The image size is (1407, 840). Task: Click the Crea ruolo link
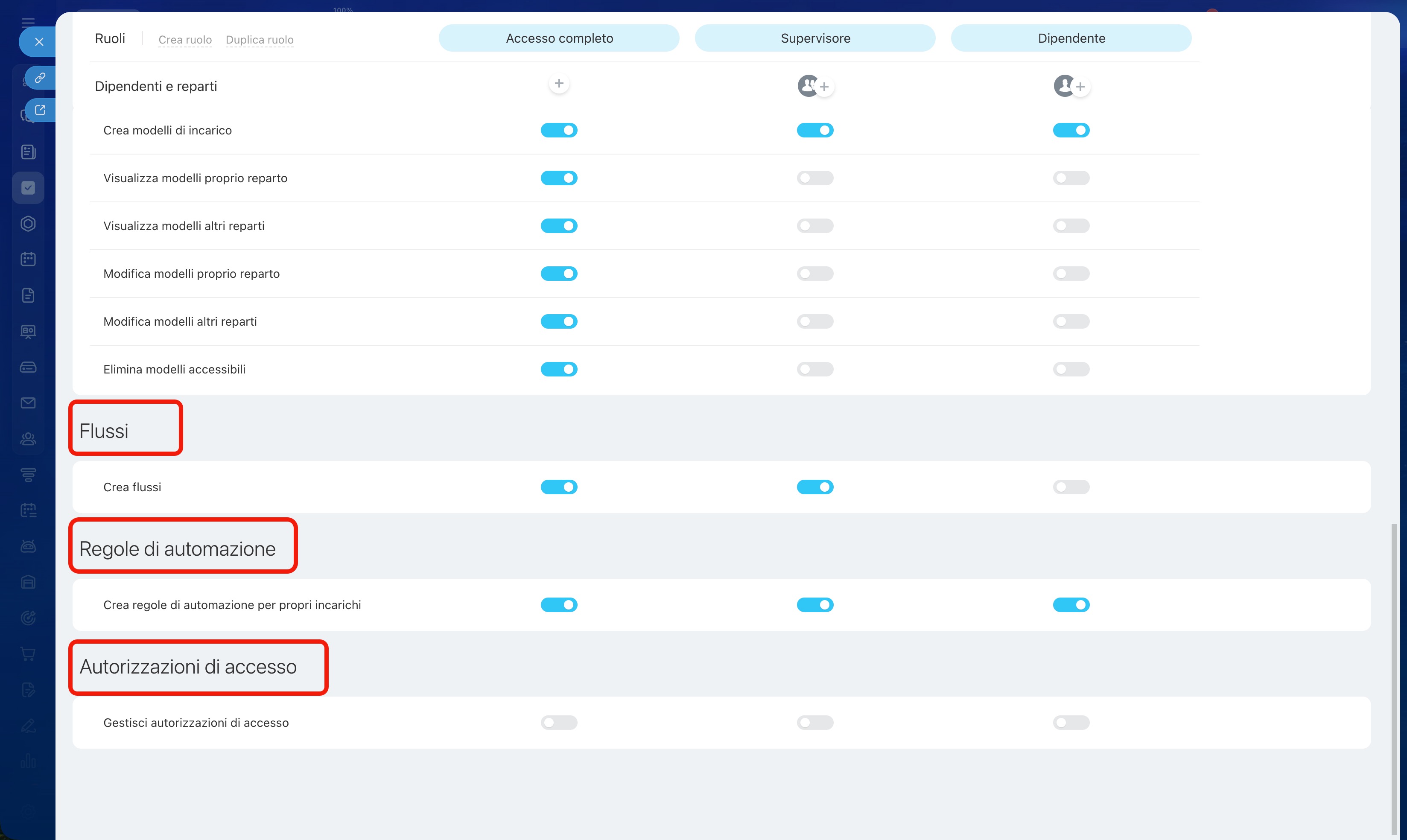185,40
